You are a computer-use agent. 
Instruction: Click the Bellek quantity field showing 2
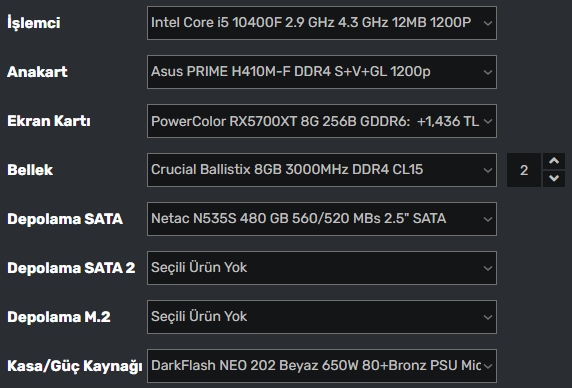click(524, 170)
